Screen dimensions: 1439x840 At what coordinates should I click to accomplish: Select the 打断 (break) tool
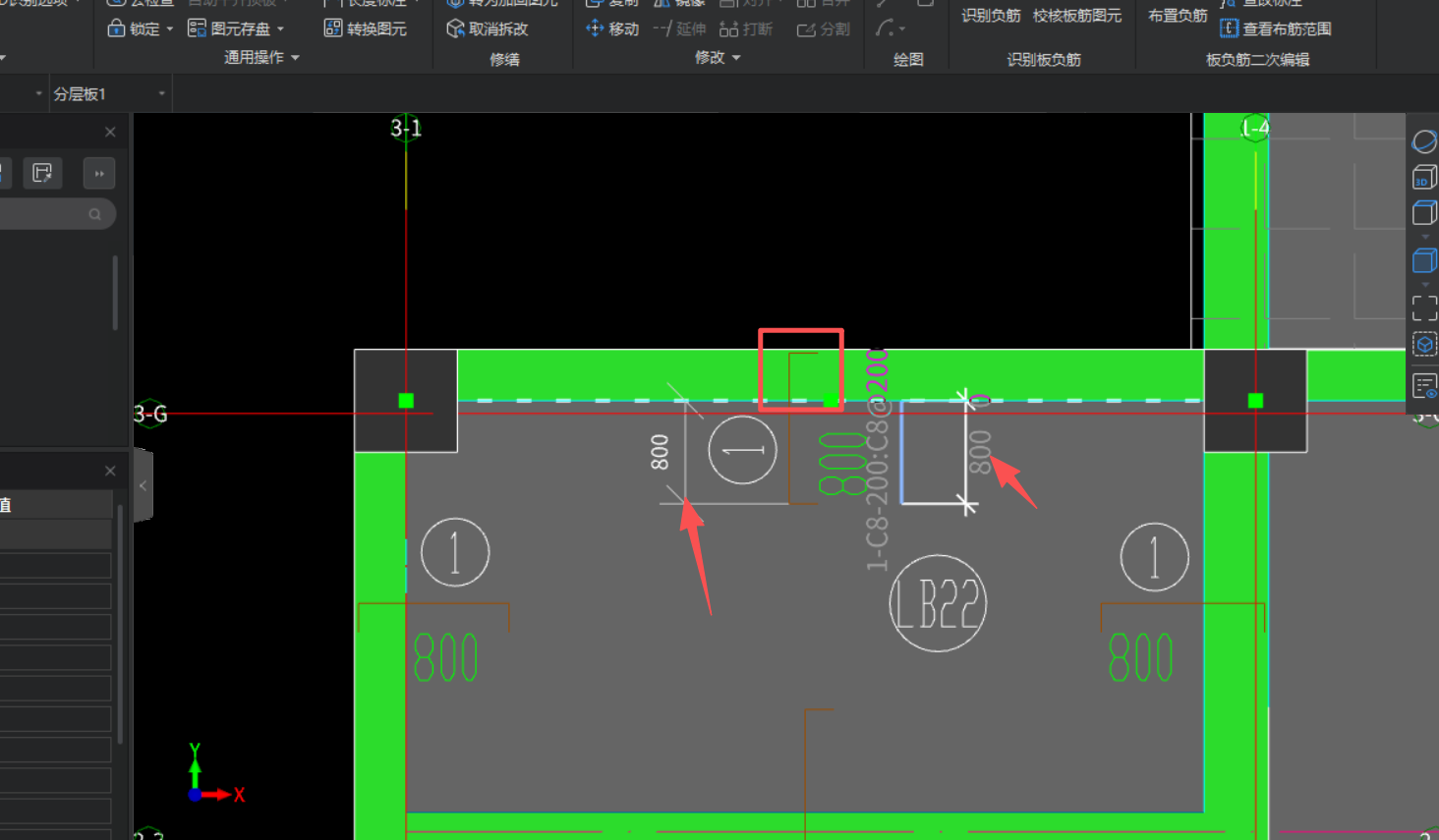pyautogui.click(x=746, y=28)
